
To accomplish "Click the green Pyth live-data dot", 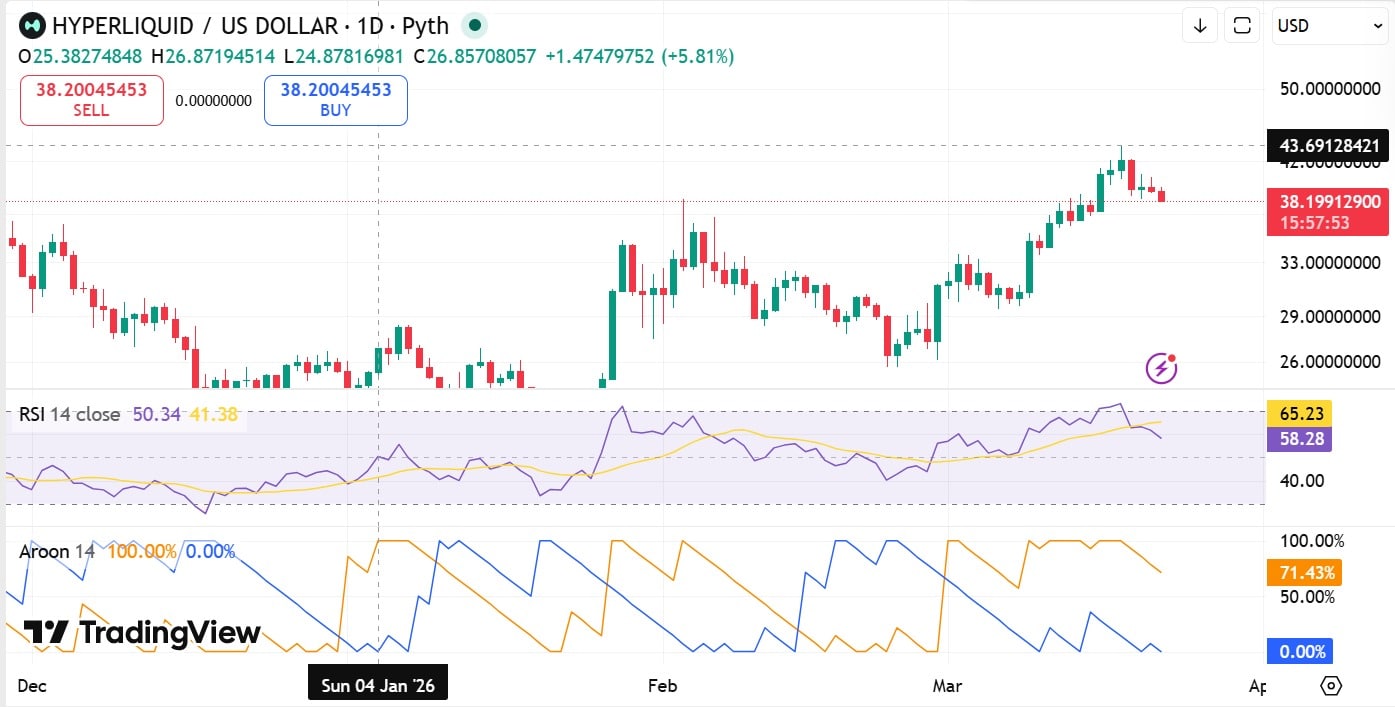I will click(474, 25).
